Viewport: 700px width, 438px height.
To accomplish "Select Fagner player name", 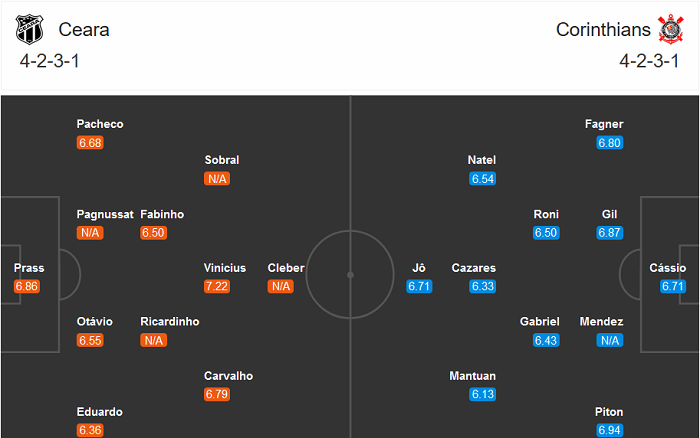I will [x=604, y=124].
